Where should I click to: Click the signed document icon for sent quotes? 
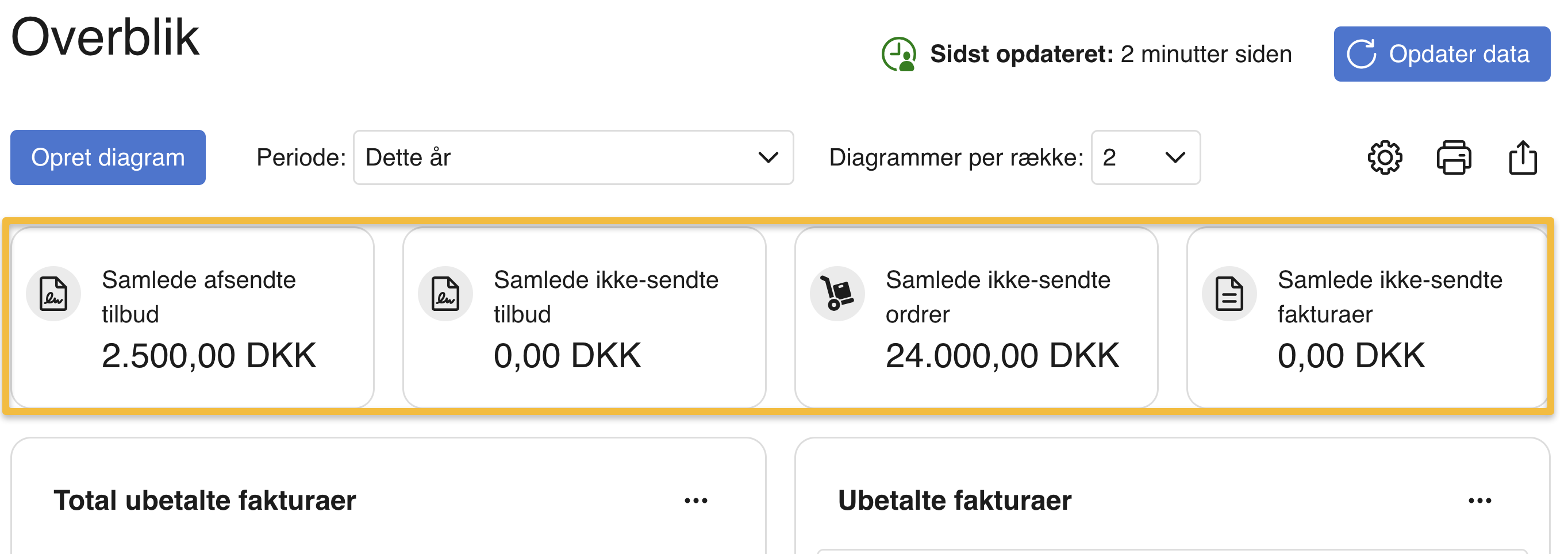coord(53,294)
